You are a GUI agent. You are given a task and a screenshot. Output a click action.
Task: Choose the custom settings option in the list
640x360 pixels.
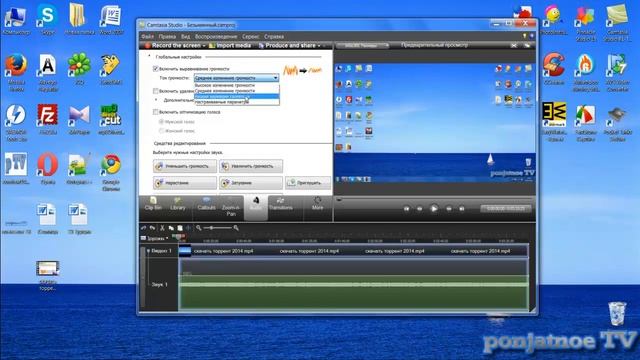coord(237,102)
